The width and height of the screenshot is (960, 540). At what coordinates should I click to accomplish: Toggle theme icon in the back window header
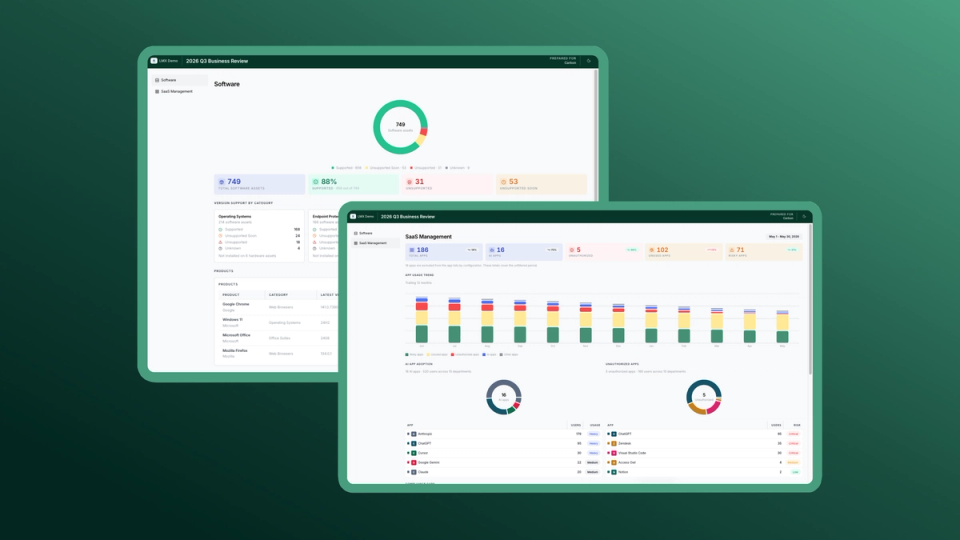click(x=589, y=61)
